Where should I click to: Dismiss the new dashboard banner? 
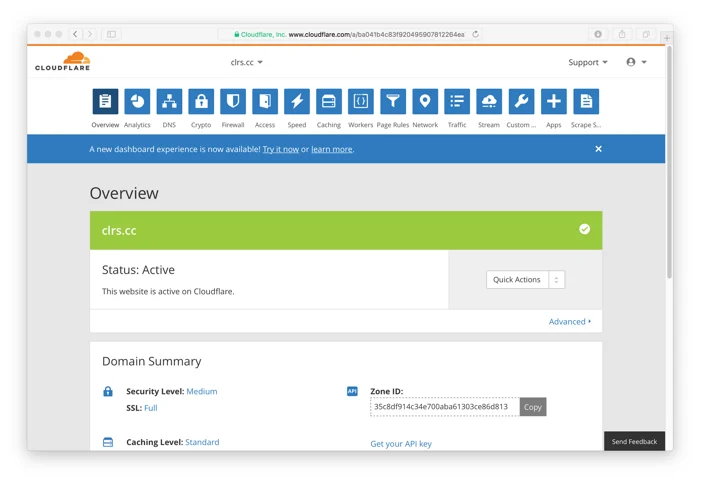tap(598, 149)
